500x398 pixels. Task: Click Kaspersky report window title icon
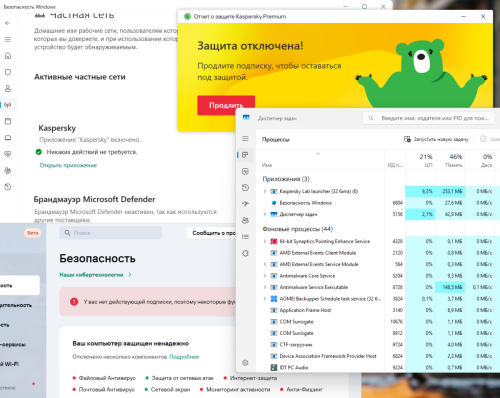pyautogui.click(x=187, y=16)
